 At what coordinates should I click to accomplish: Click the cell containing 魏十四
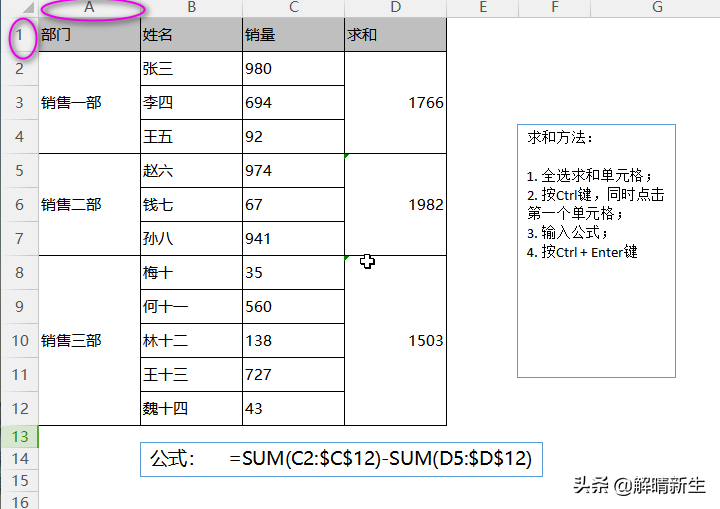191,408
